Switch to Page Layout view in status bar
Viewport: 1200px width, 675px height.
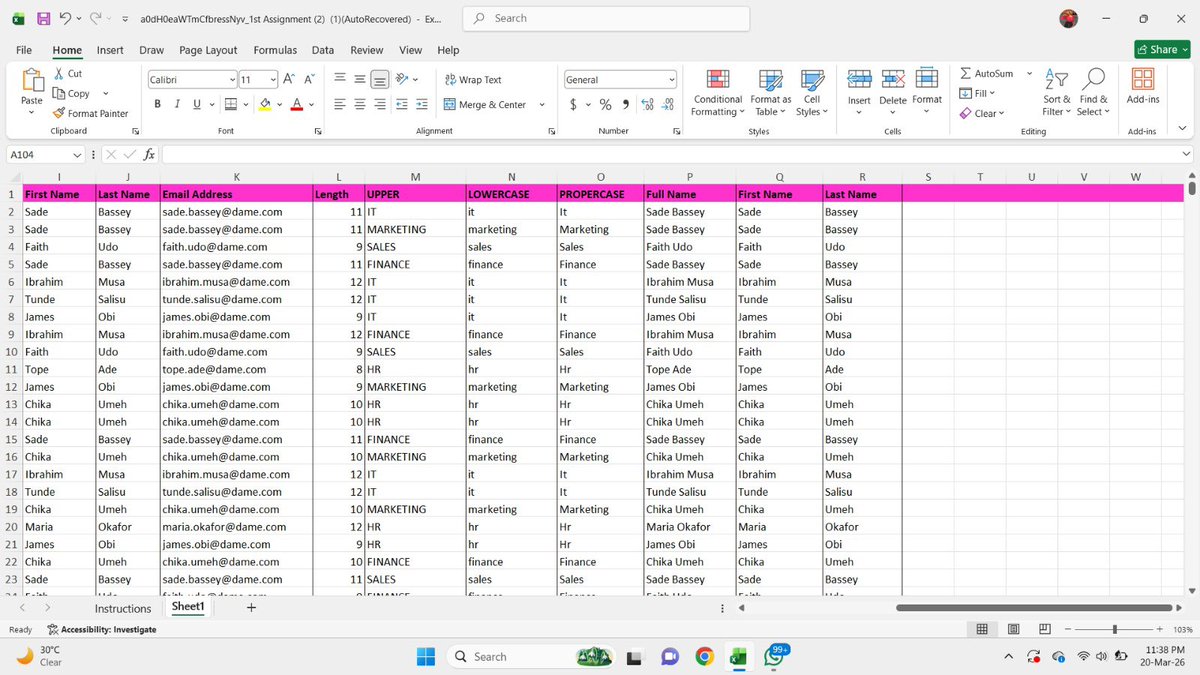point(1014,629)
